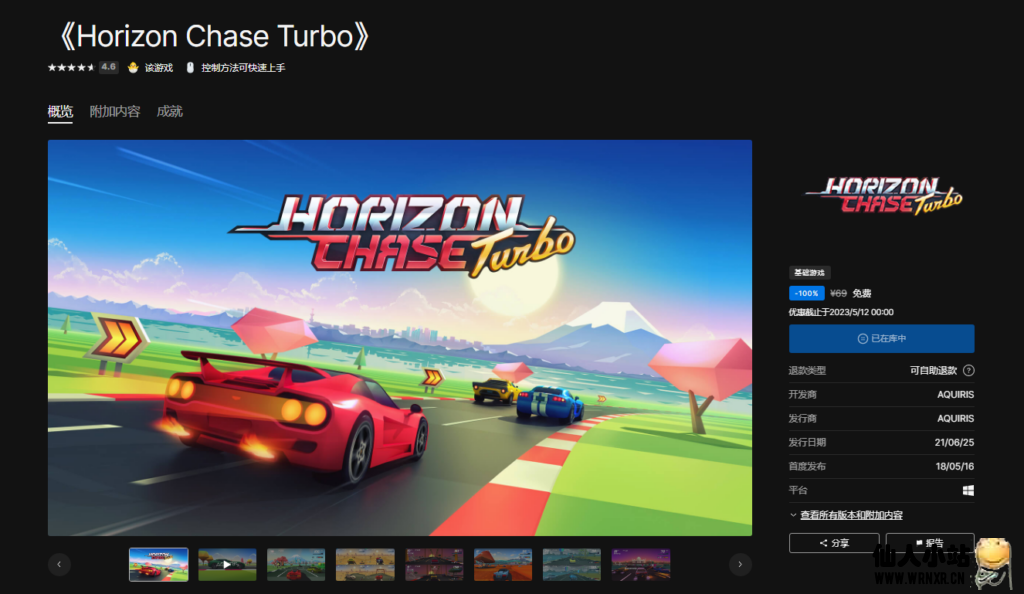Select the red car screenshot thumbnail
This screenshot has width=1024, height=594.
tap(296, 564)
